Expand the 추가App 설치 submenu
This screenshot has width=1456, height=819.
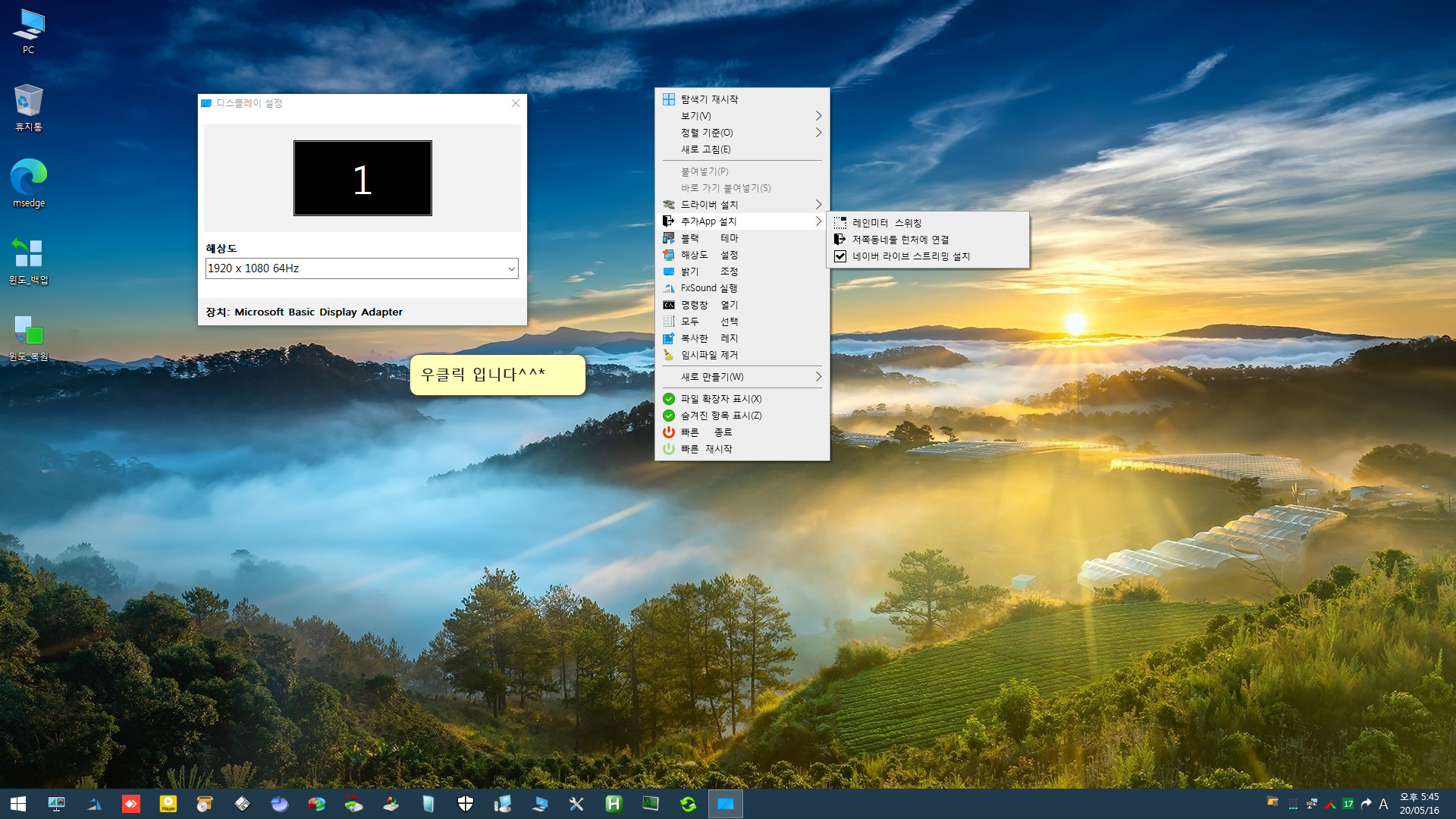click(742, 221)
